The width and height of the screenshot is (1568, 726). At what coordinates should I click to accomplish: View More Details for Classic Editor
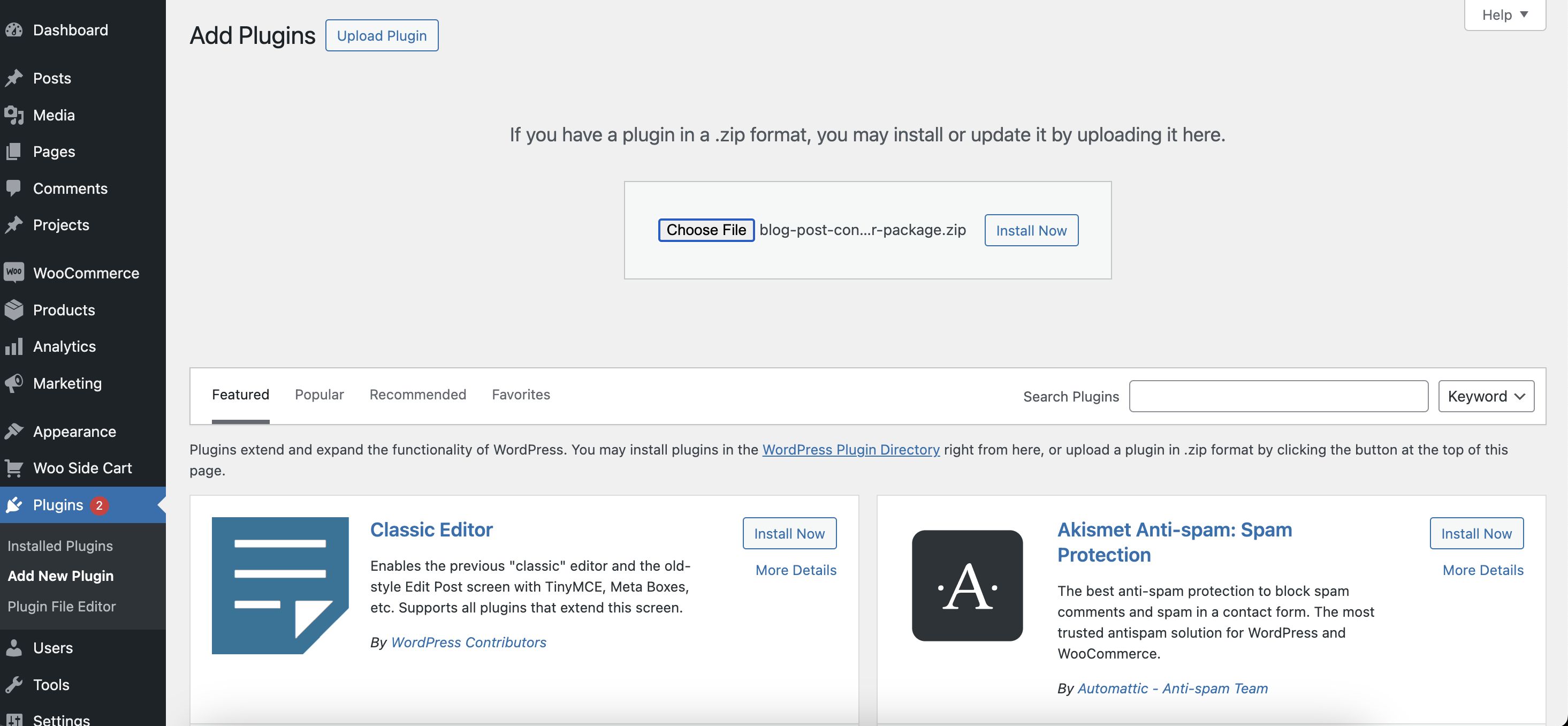(x=796, y=570)
